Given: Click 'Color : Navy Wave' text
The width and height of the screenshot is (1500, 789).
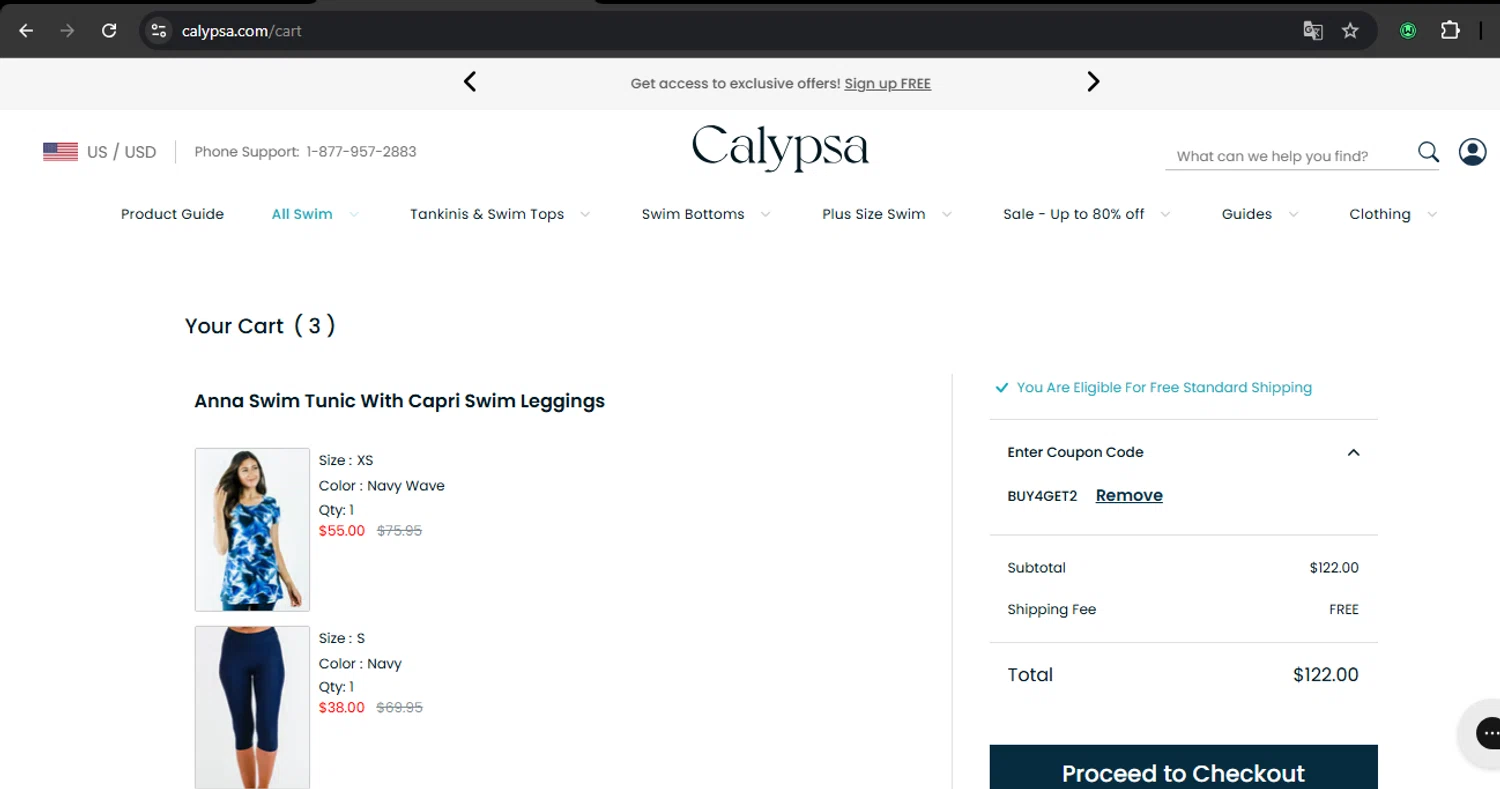Looking at the screenshot, I should point(382,486).
